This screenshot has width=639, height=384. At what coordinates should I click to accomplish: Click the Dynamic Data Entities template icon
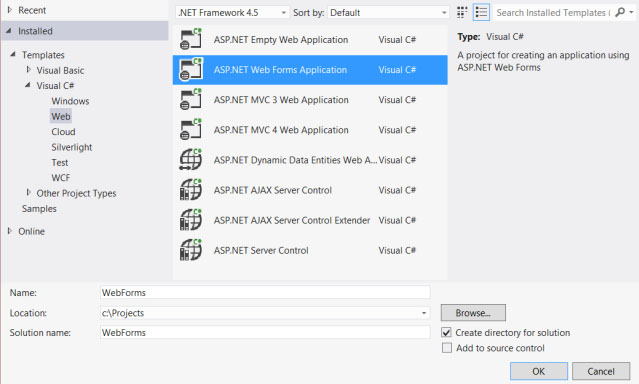pos(191,160)
